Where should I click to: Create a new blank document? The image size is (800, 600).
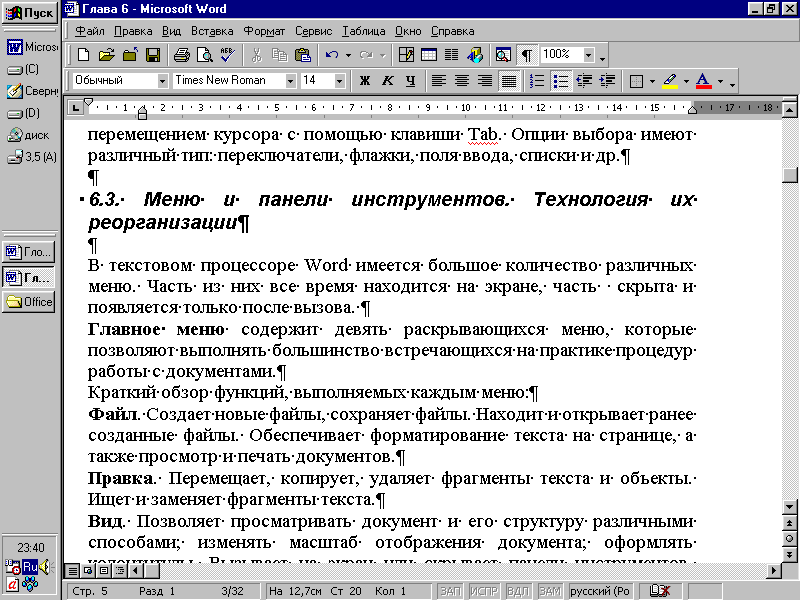pyautogui.click(x=83, y=55)
